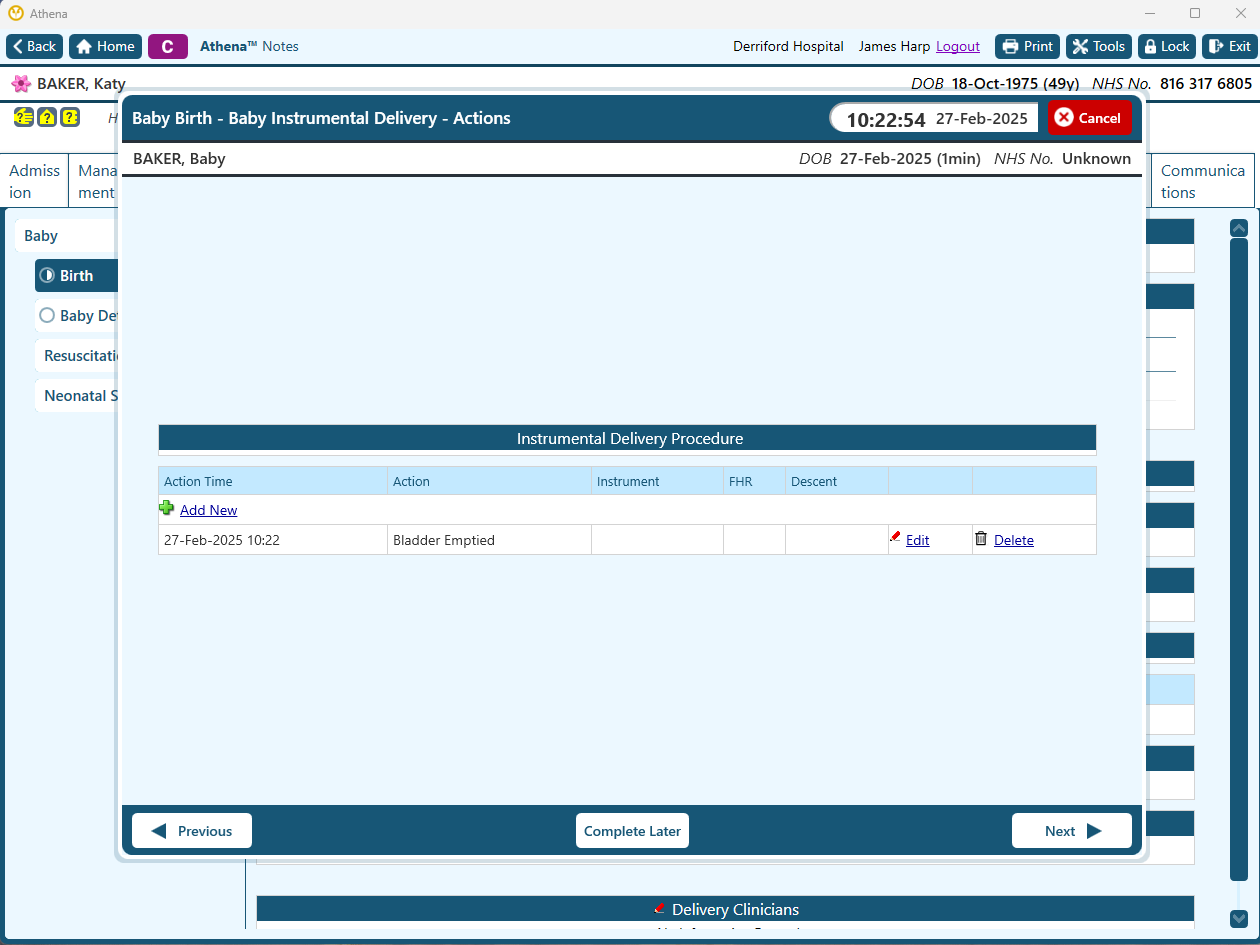
Task: Click the patient name BAKER, Katy
Action: [x=81, y=84]
